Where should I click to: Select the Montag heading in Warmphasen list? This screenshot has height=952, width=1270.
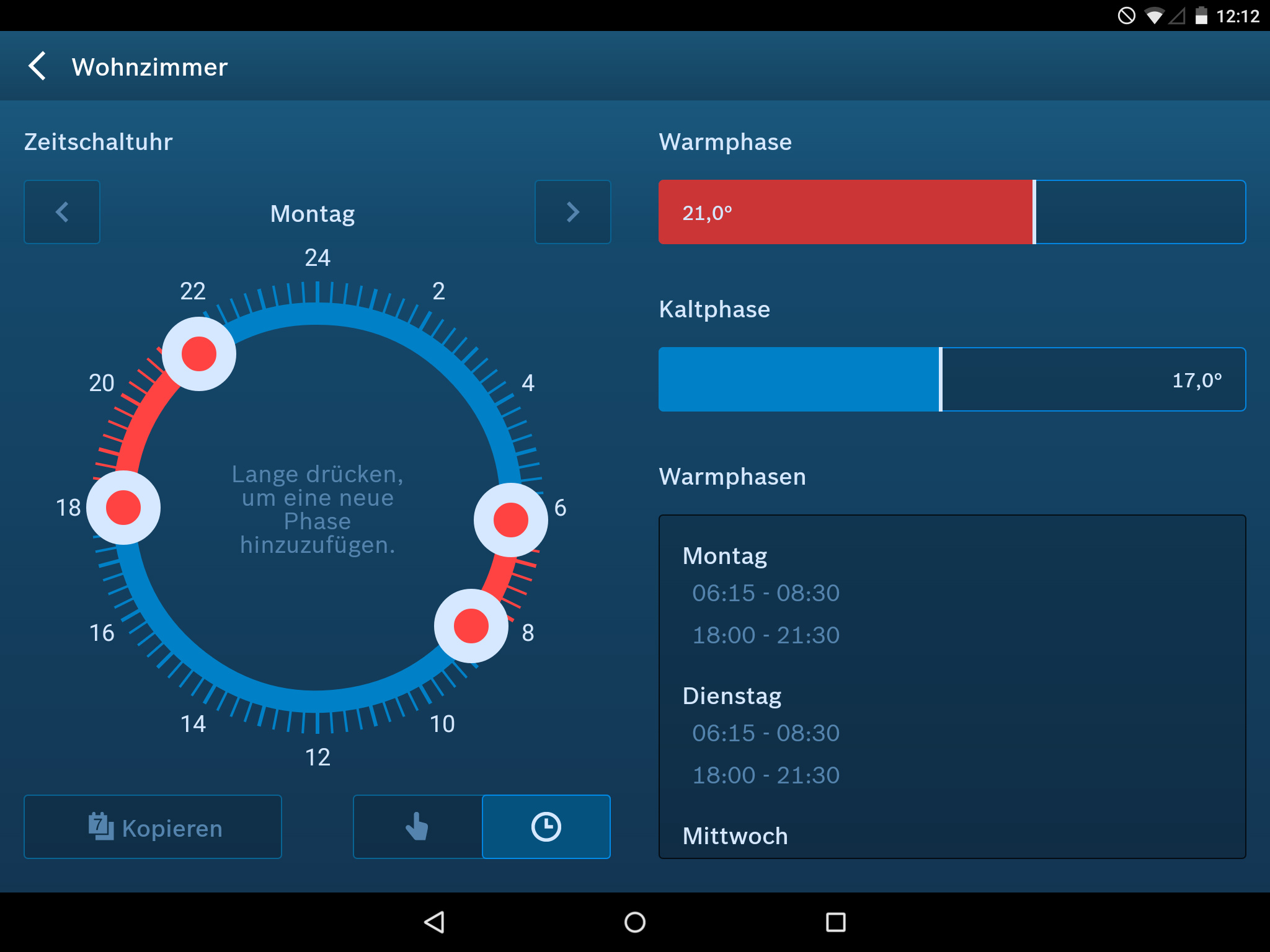point(724,556)
